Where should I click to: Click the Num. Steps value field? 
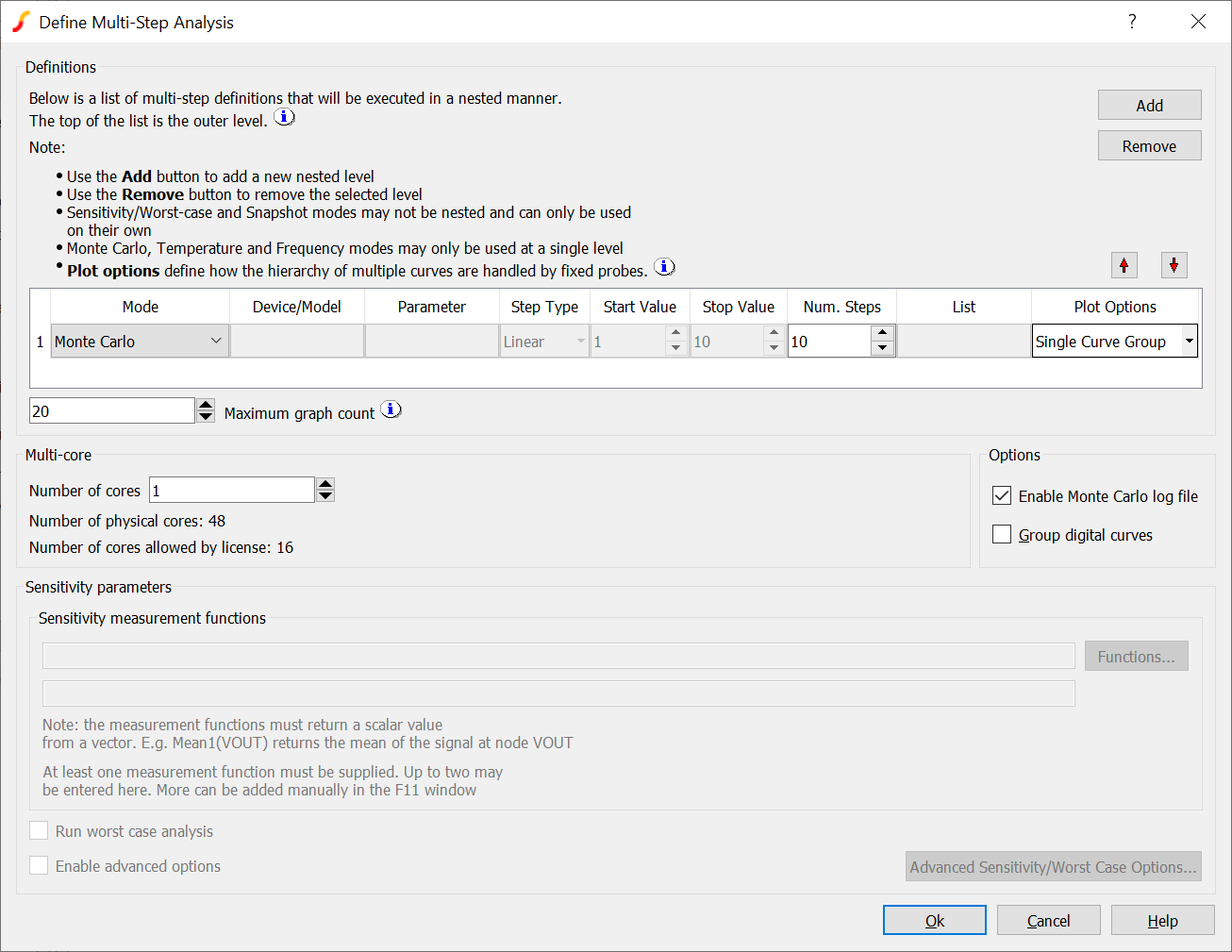click(828, 342)
